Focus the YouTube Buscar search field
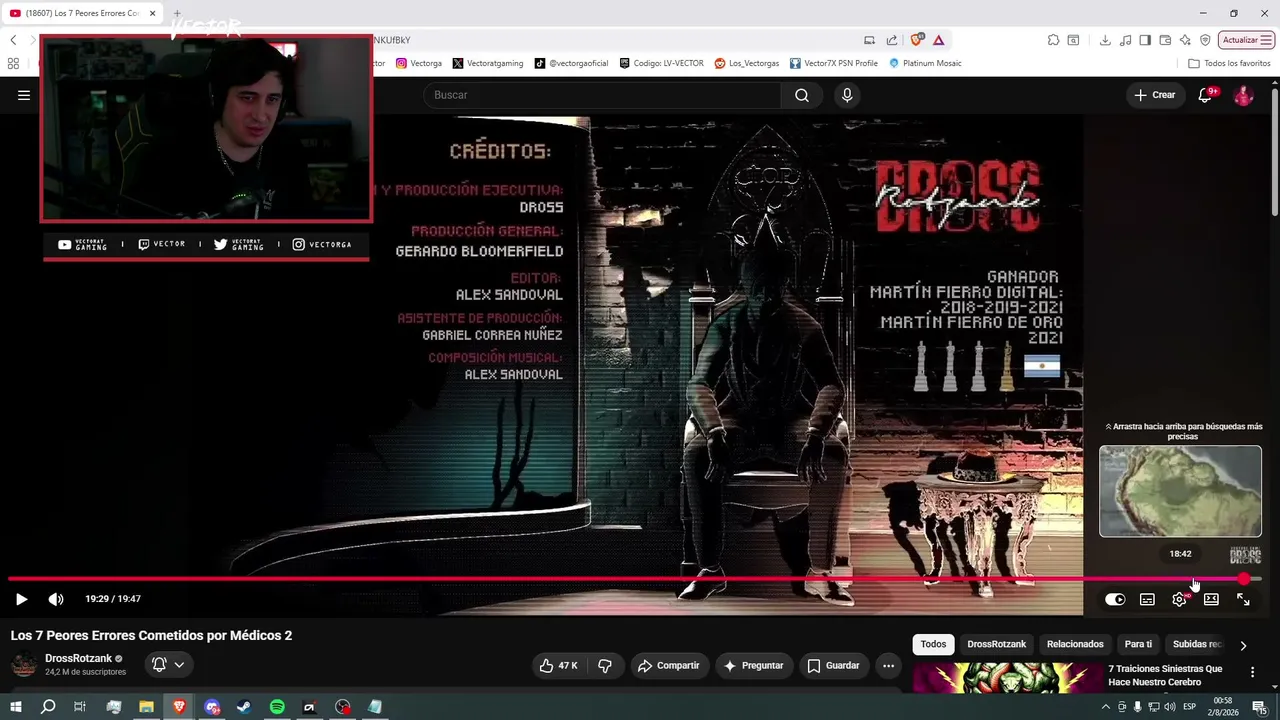 click(602, 95)
